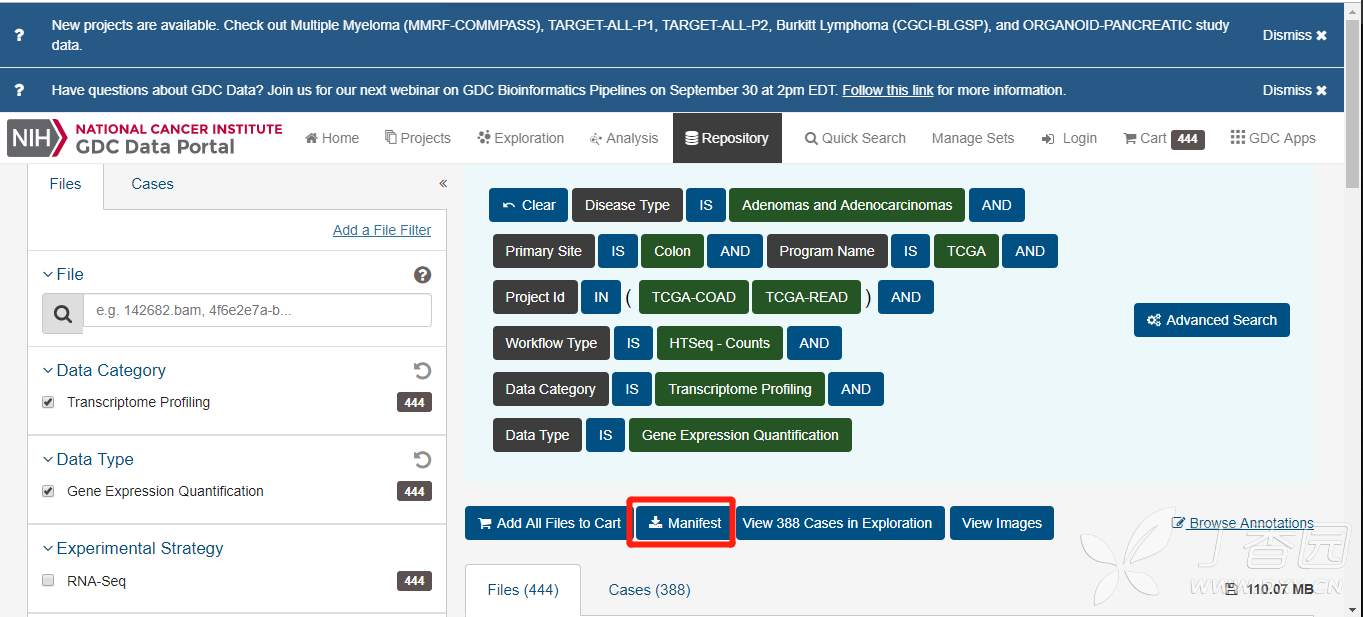
Task: Click the file search magnifier icon
Action: click(63, 314)
